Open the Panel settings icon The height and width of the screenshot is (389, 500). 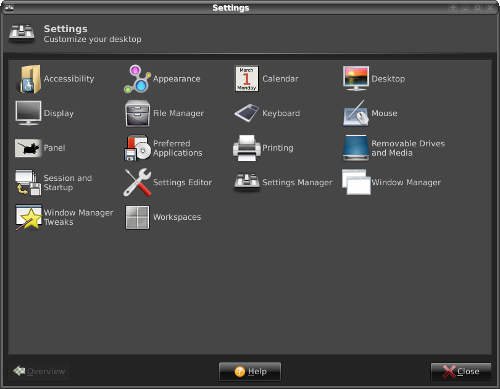(28, 148)
